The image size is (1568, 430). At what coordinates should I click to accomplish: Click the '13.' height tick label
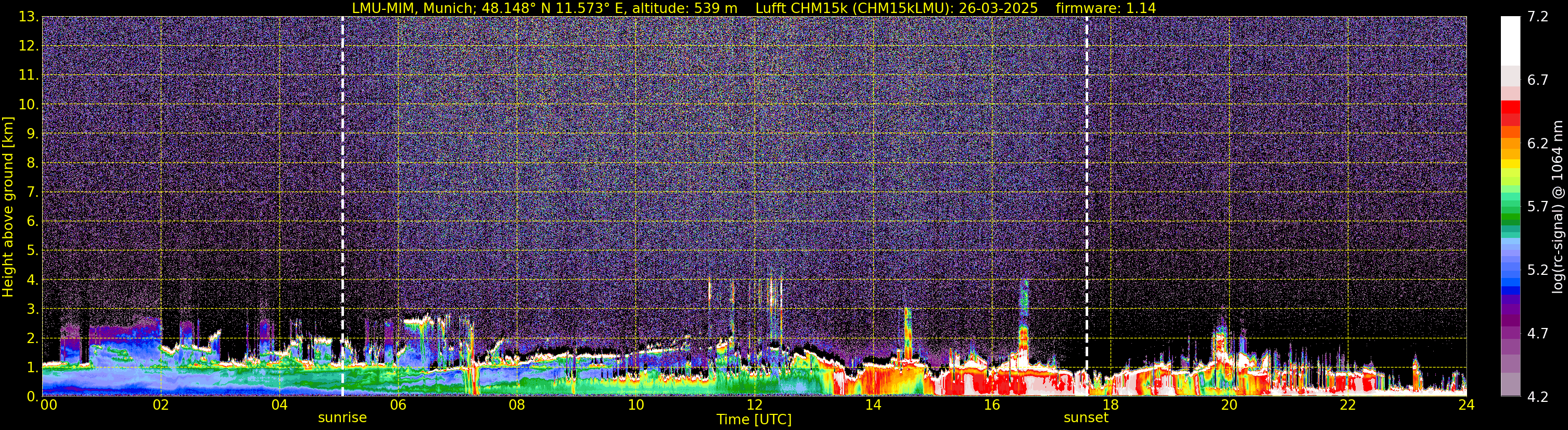28,17
